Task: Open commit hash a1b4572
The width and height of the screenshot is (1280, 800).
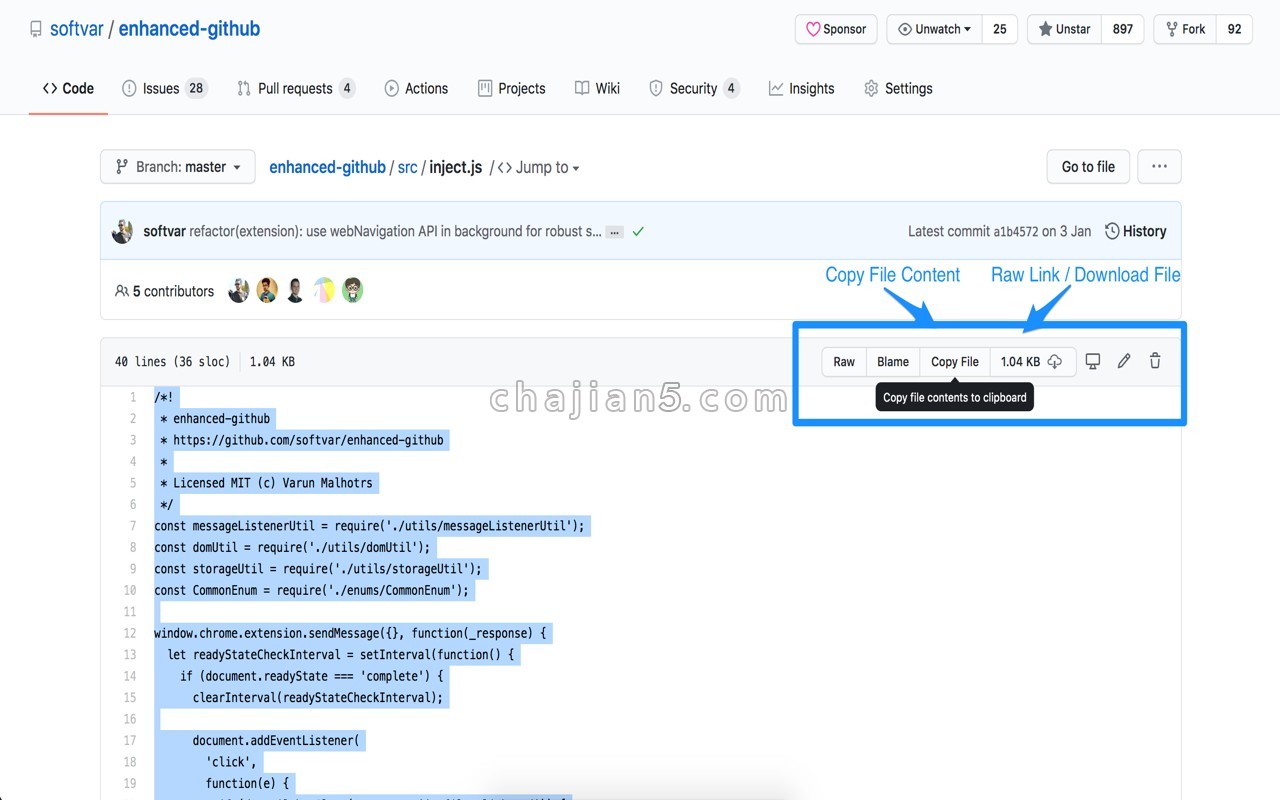Action: tap(1015, 231)
